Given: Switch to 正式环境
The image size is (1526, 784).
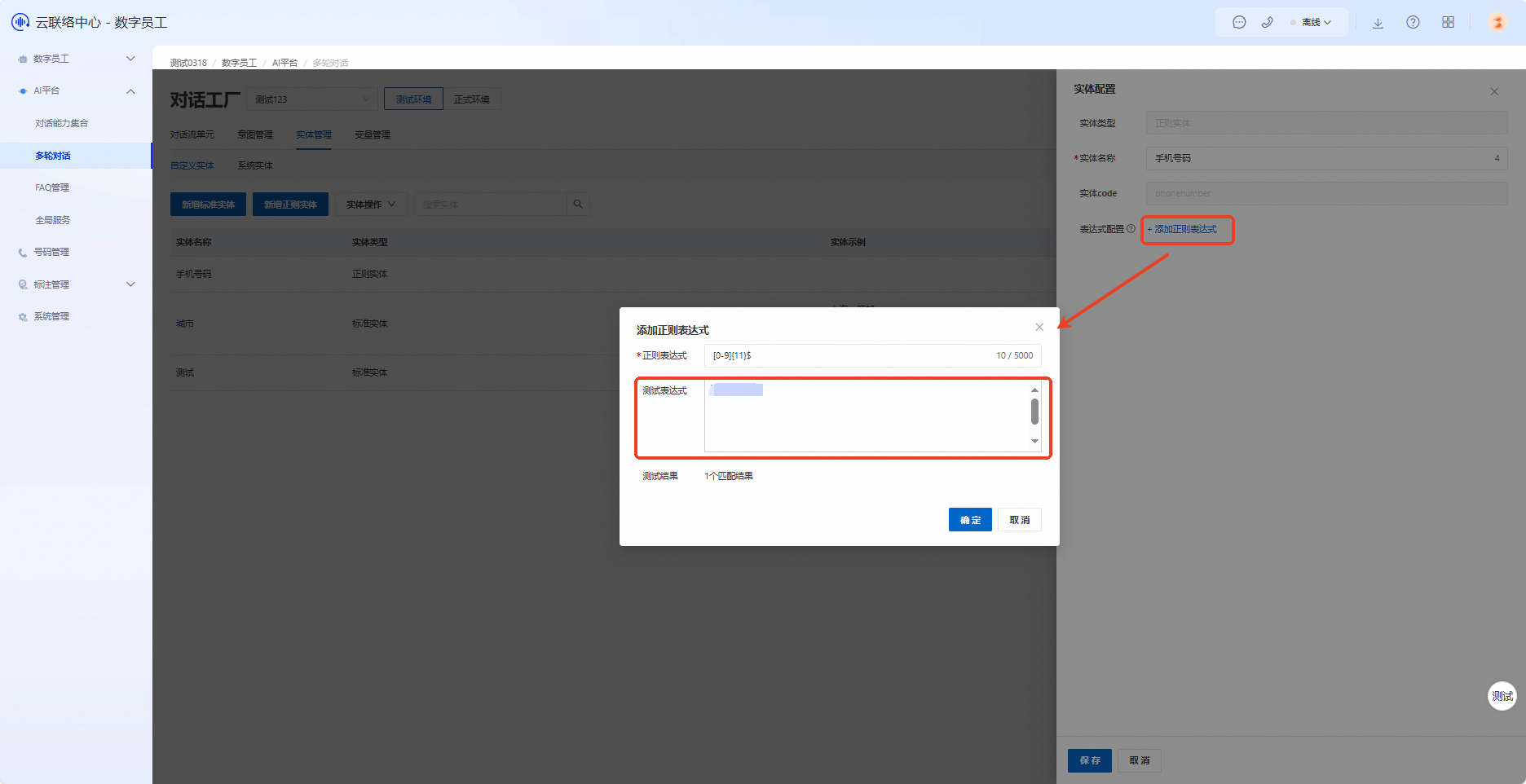Looking at the screenshot, I should click(x=472, y=99).
